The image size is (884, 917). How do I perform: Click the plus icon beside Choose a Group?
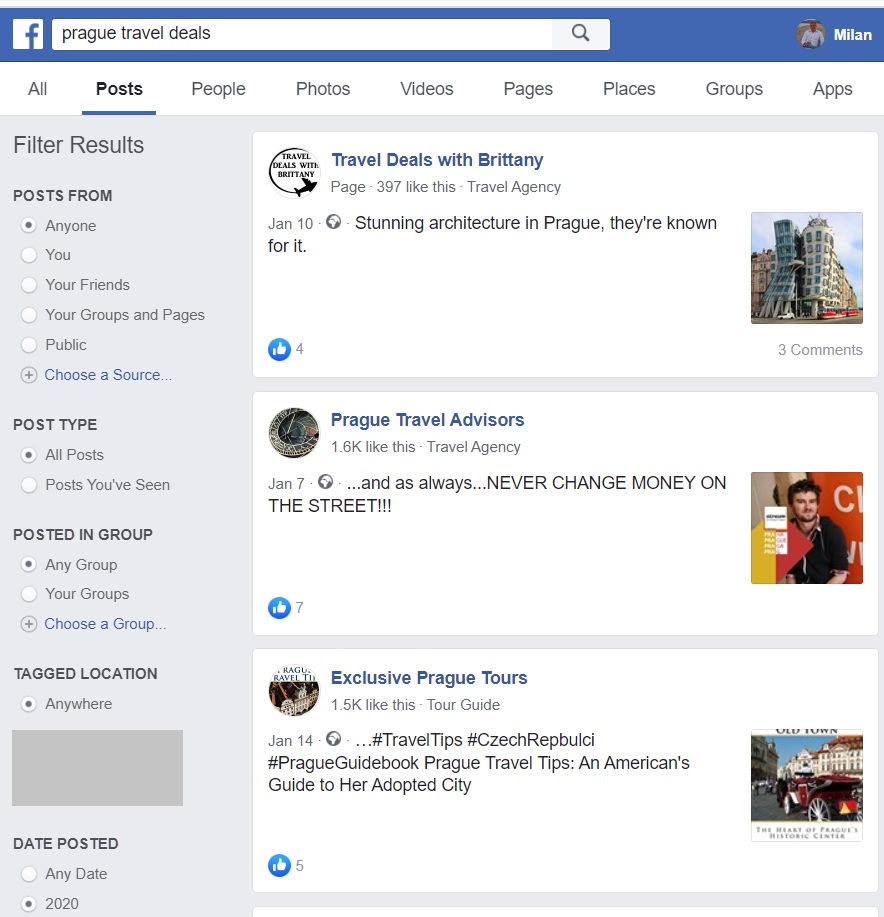29,624
